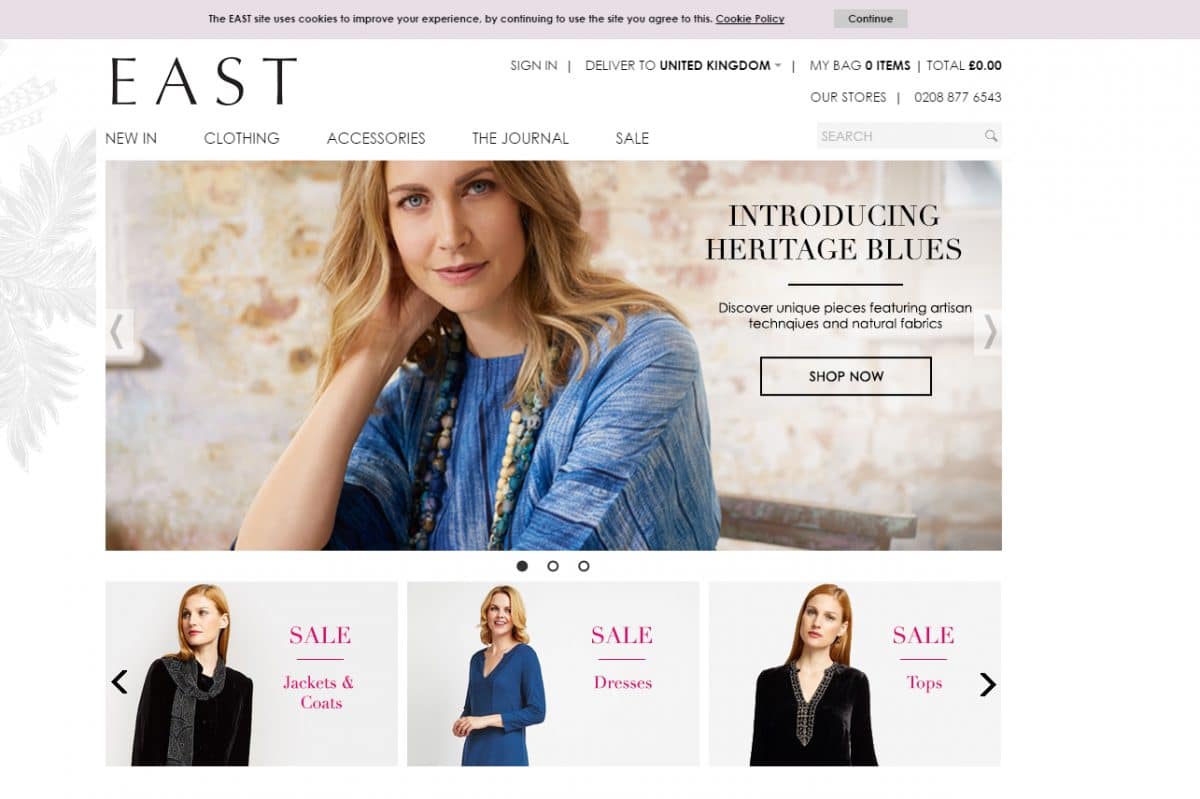Open the Clothing navigation menu
1200x799 pixels.
click(x=242, y=138)
